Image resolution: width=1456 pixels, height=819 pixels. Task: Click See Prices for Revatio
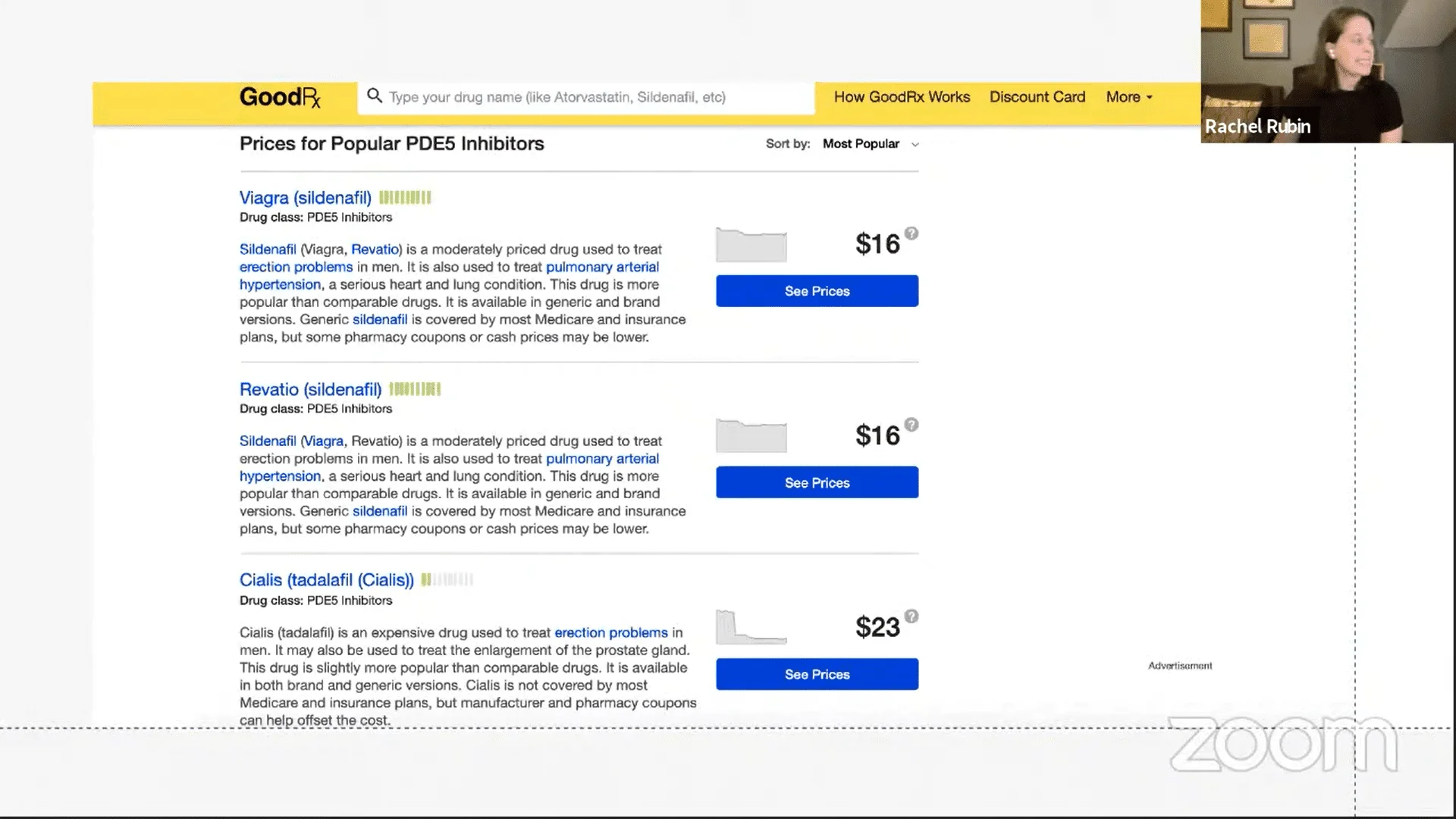(x=817, y=482)
